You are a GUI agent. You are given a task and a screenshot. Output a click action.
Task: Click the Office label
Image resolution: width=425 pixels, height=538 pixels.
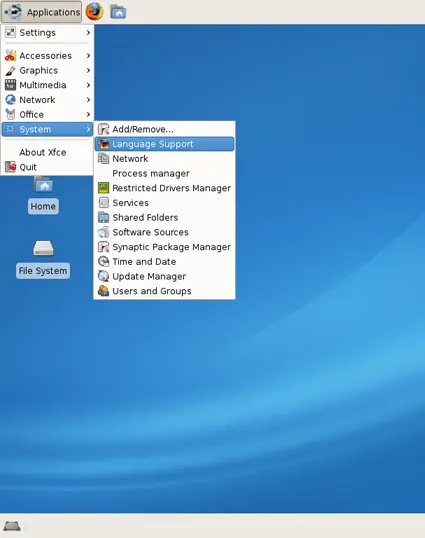tap(32, 115)
